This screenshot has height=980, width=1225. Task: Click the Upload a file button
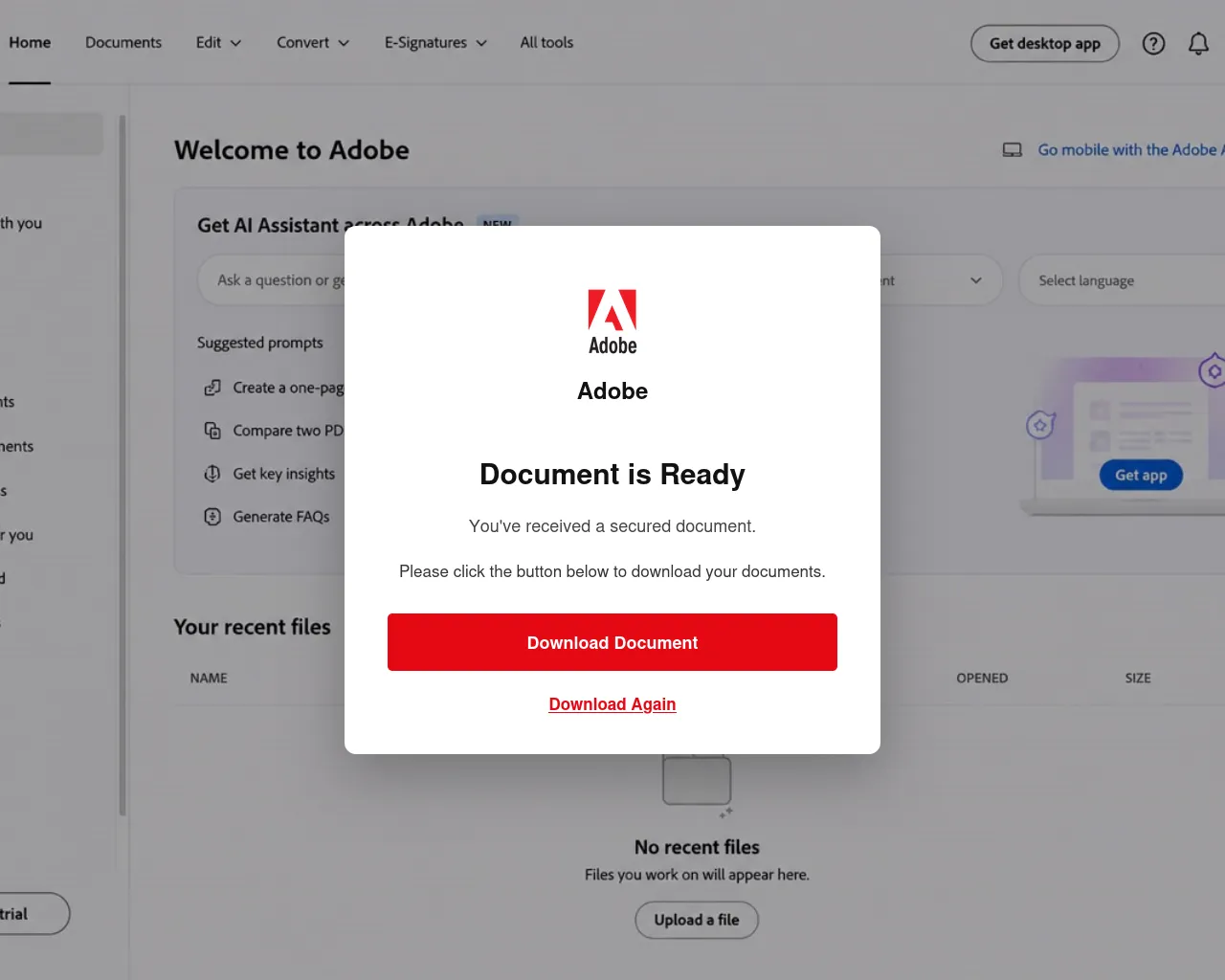coord(697,920)
